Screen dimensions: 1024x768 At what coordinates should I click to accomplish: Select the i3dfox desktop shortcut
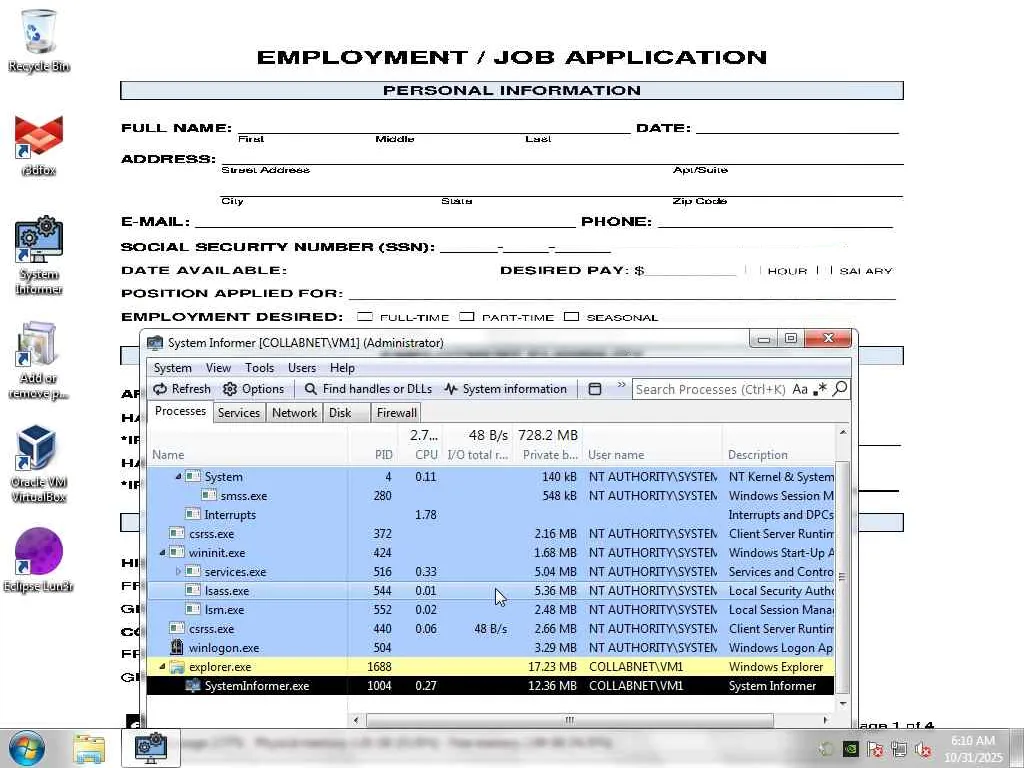click(39, 145)
